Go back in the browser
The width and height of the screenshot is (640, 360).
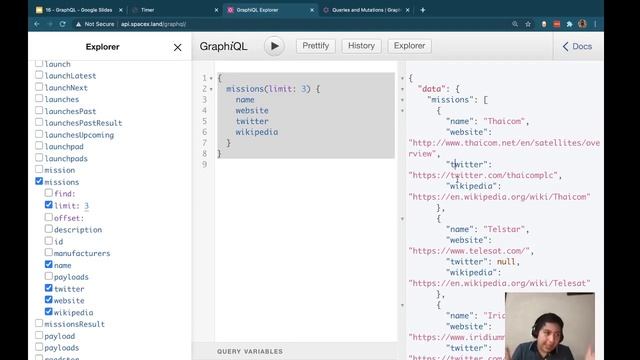point(37,24)
